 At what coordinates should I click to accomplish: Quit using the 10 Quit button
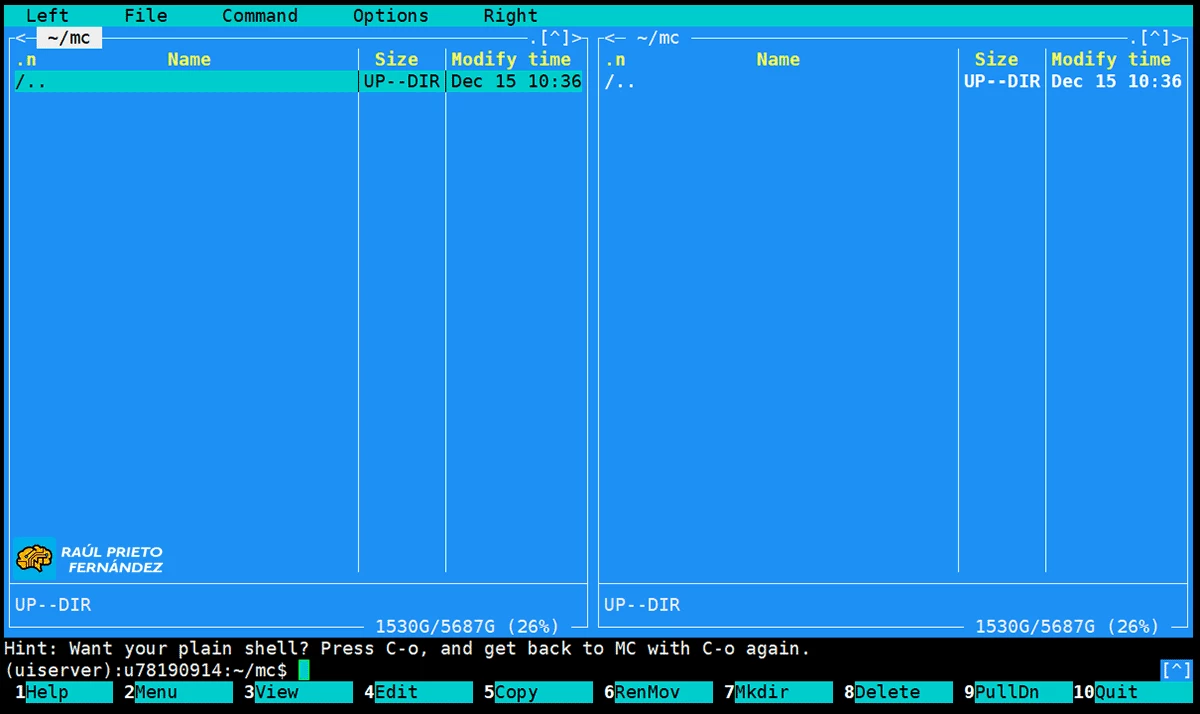[1128, 692]
